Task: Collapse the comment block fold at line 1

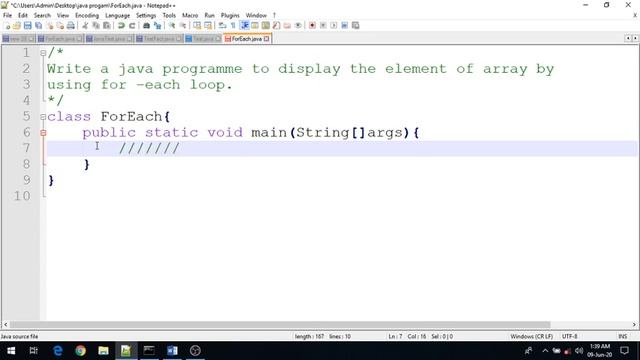Action: (43, 53)
